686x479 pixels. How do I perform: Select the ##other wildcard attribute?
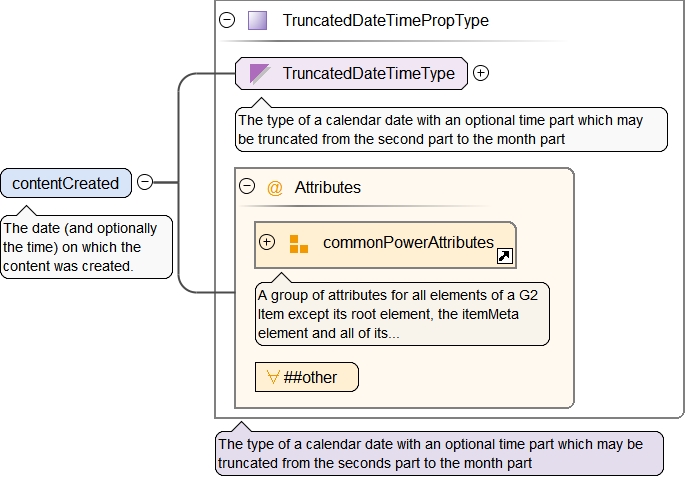306,377
